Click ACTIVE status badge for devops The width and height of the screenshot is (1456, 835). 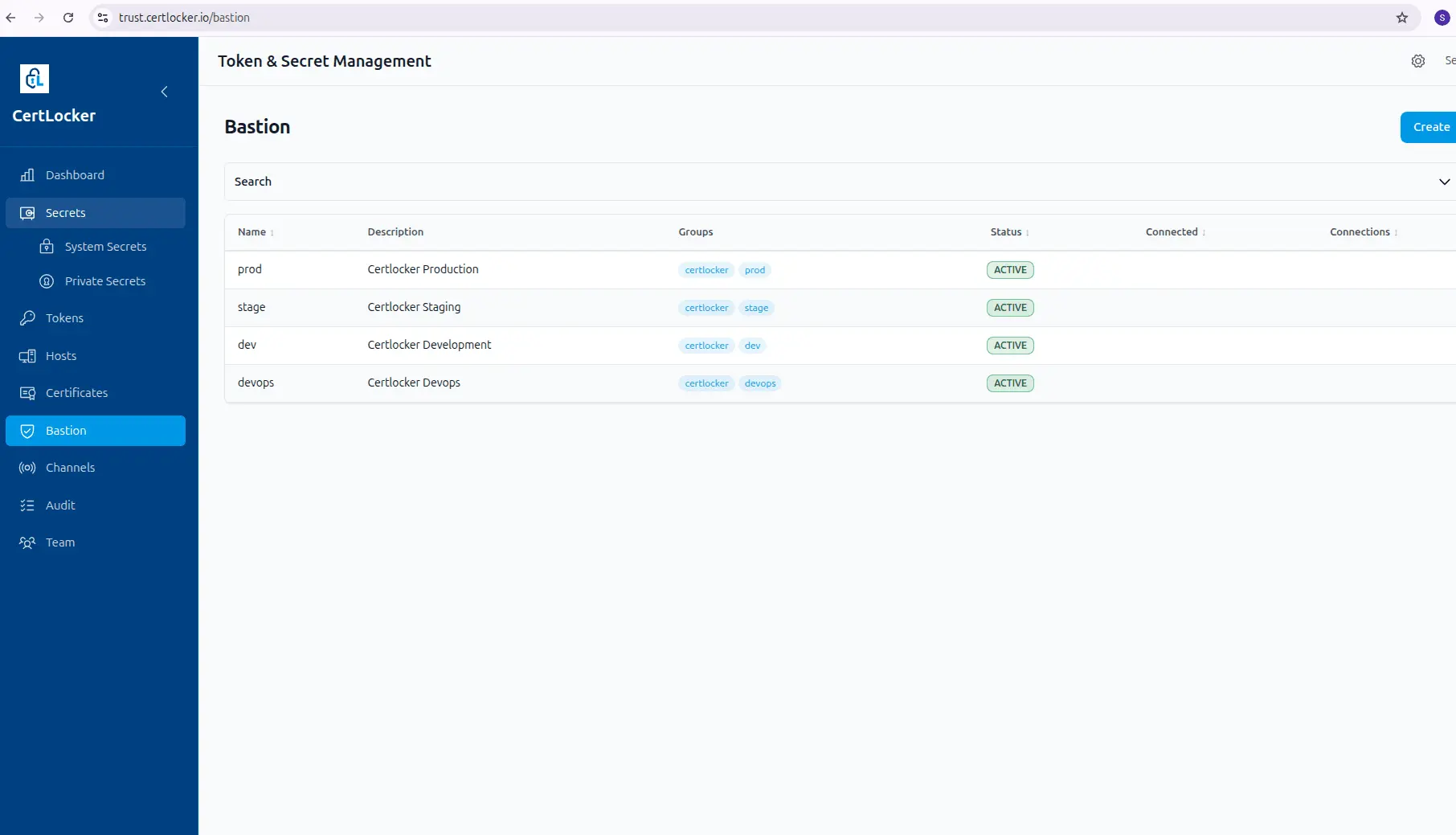(1010, 383)
